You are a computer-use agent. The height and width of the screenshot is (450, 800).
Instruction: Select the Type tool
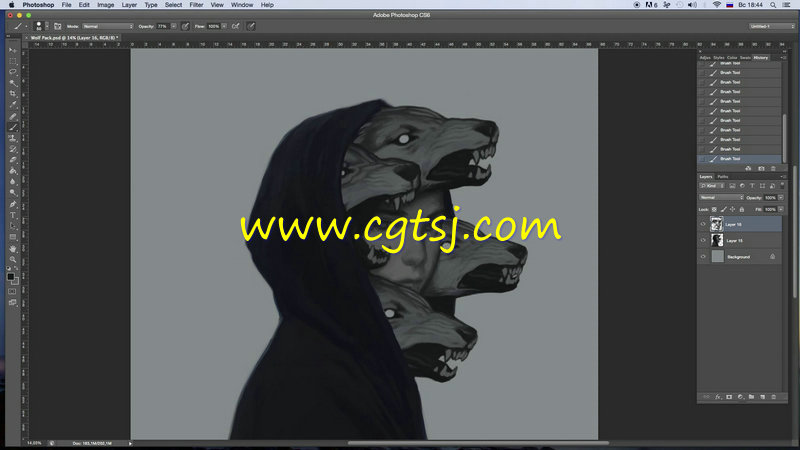coord(13,215)
